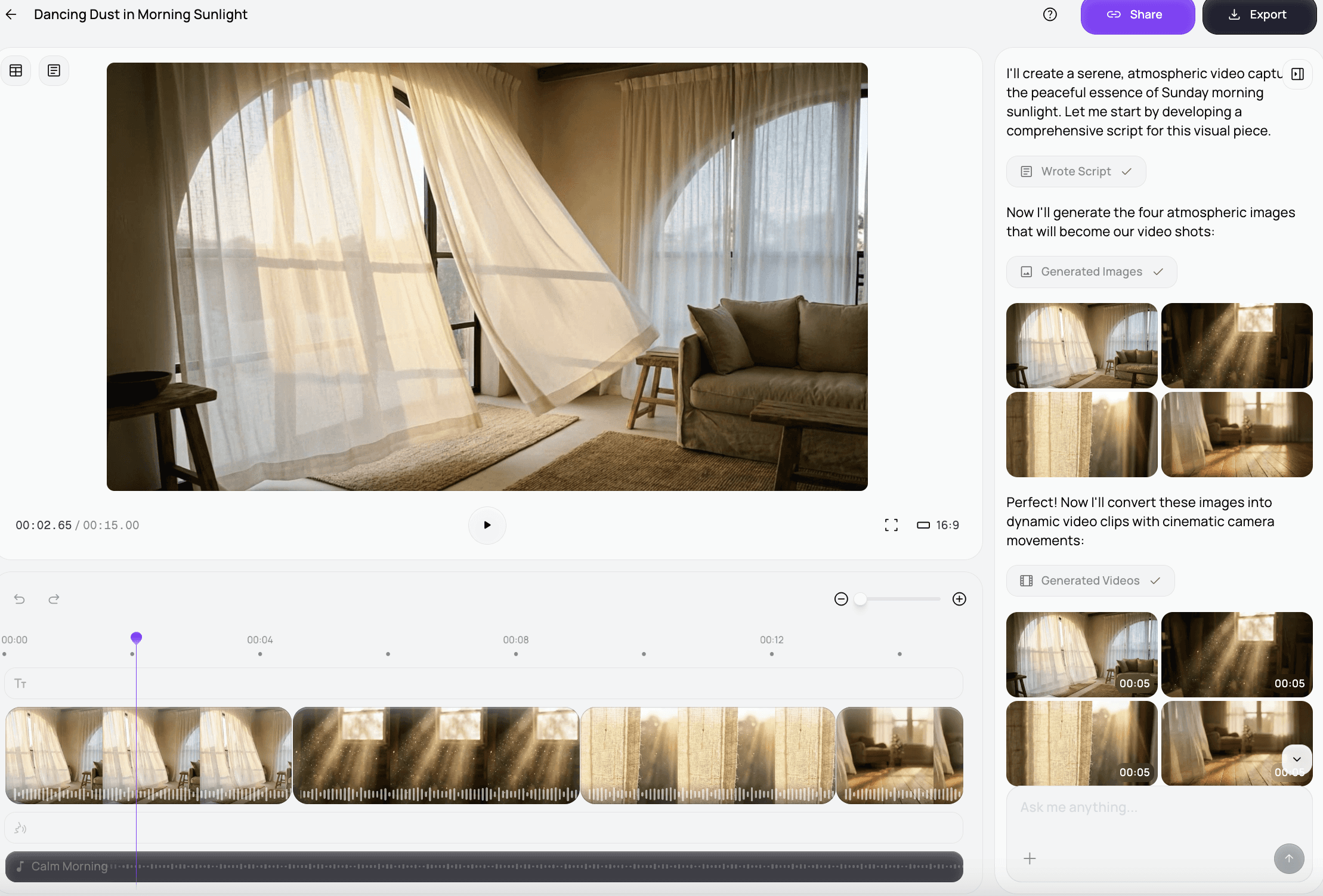Zoom out timeline with minus icon

[x=841, y=599]
